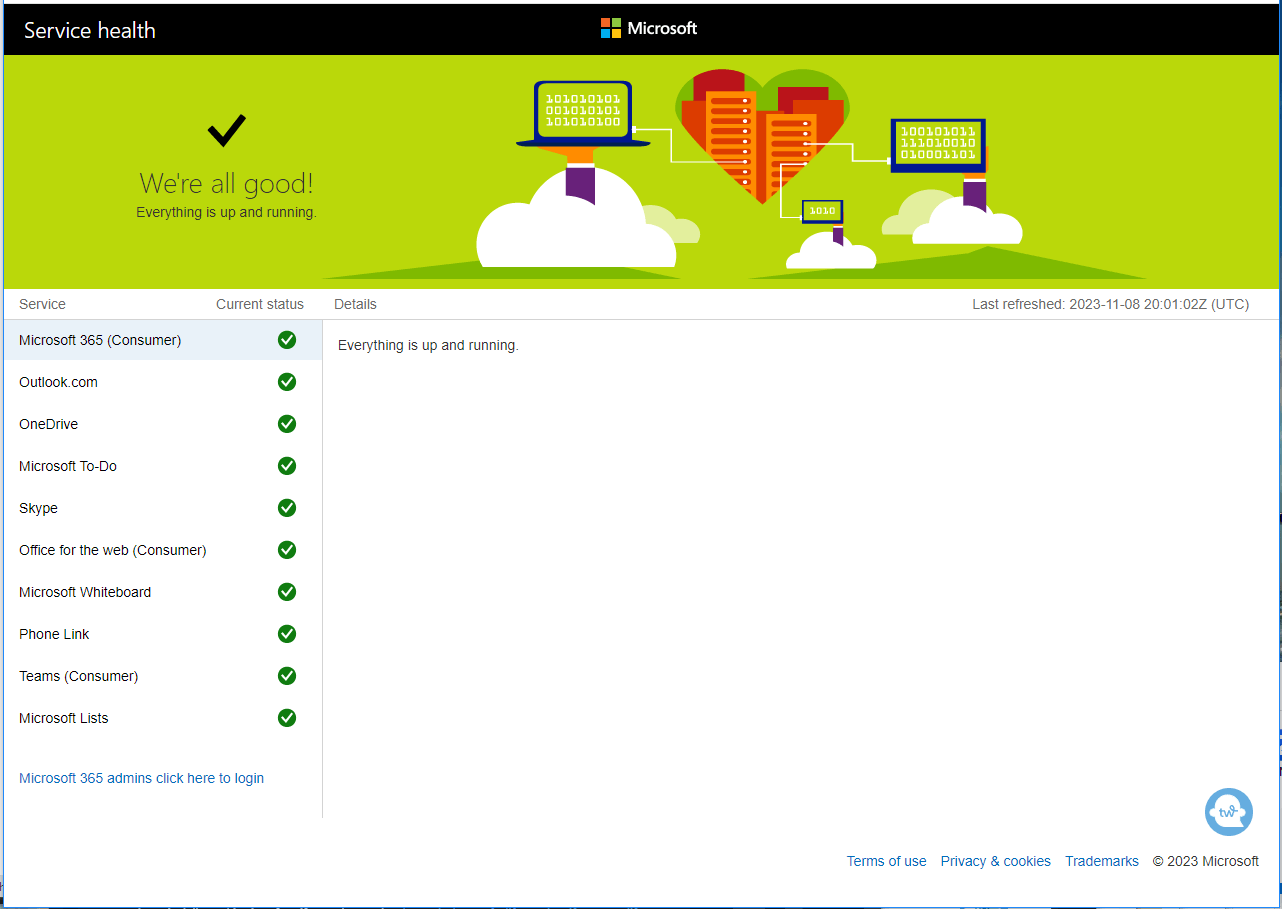Click the Service column header
This screenshot has height=909, width=1282.
[x=42, y=304]
